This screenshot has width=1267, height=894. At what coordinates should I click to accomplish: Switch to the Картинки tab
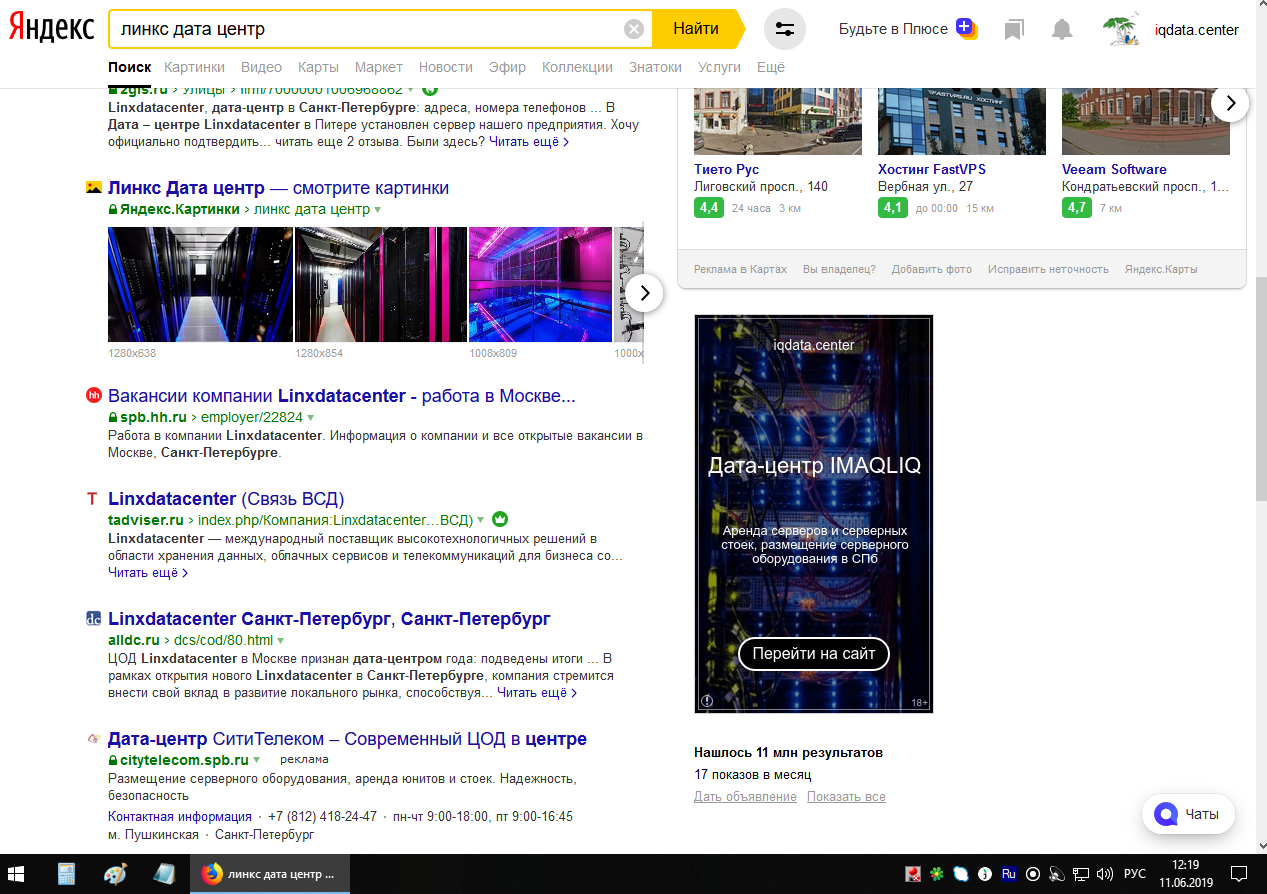[x=195, y=67]
